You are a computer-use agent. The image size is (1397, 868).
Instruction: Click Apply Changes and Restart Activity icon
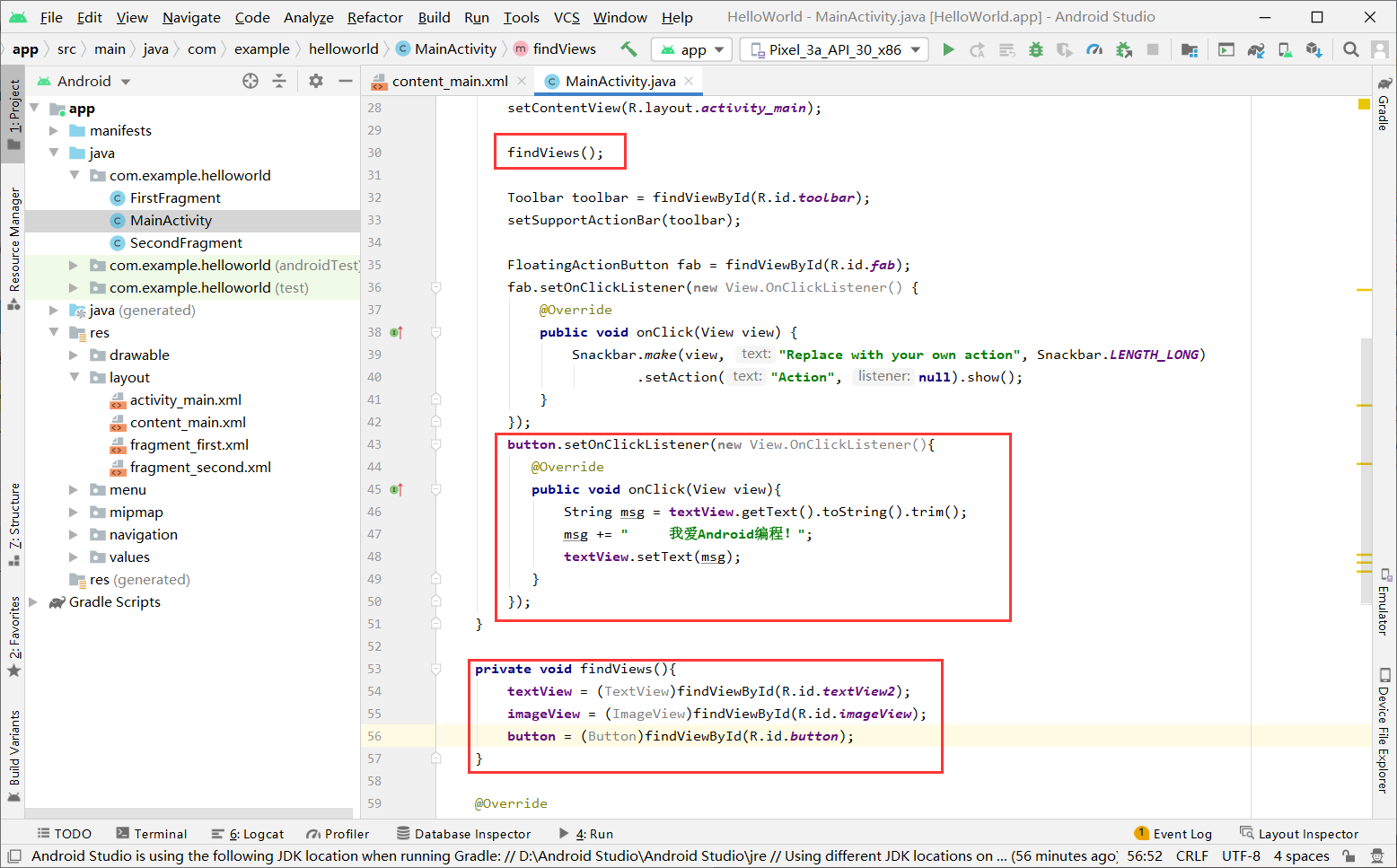click(x=977, y=49)
